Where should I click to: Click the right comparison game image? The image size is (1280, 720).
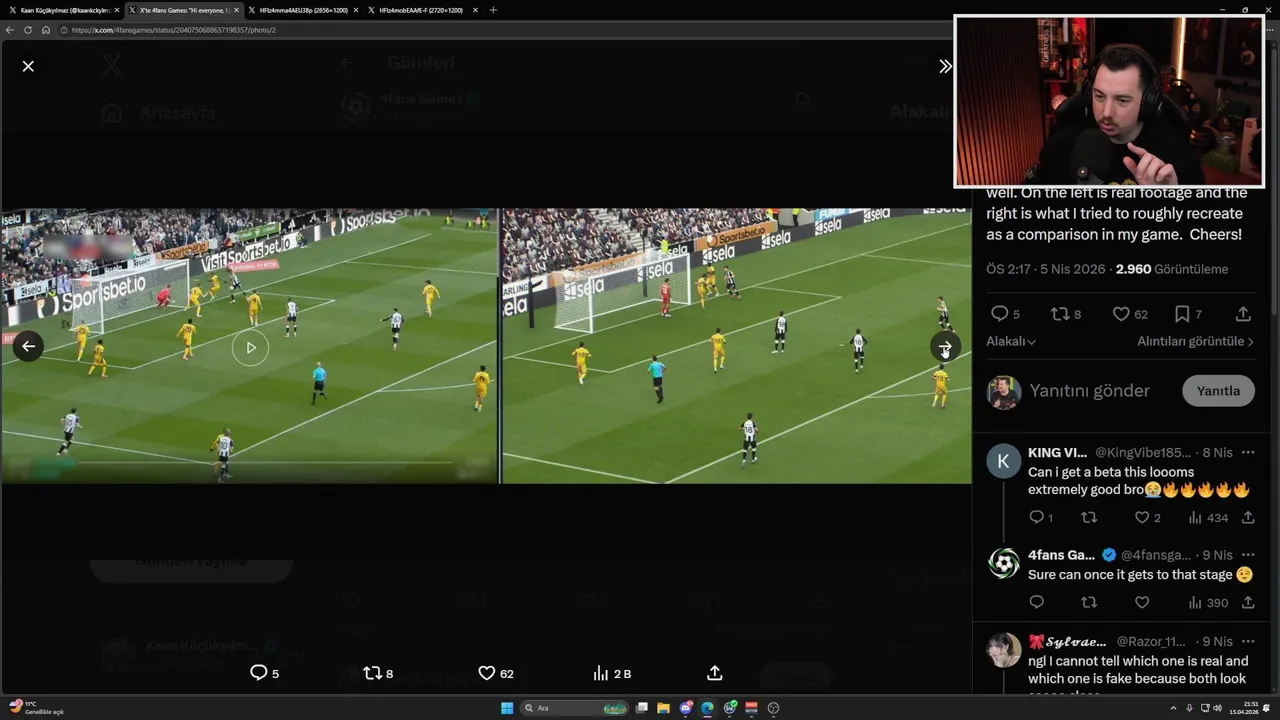click(736, 346)
